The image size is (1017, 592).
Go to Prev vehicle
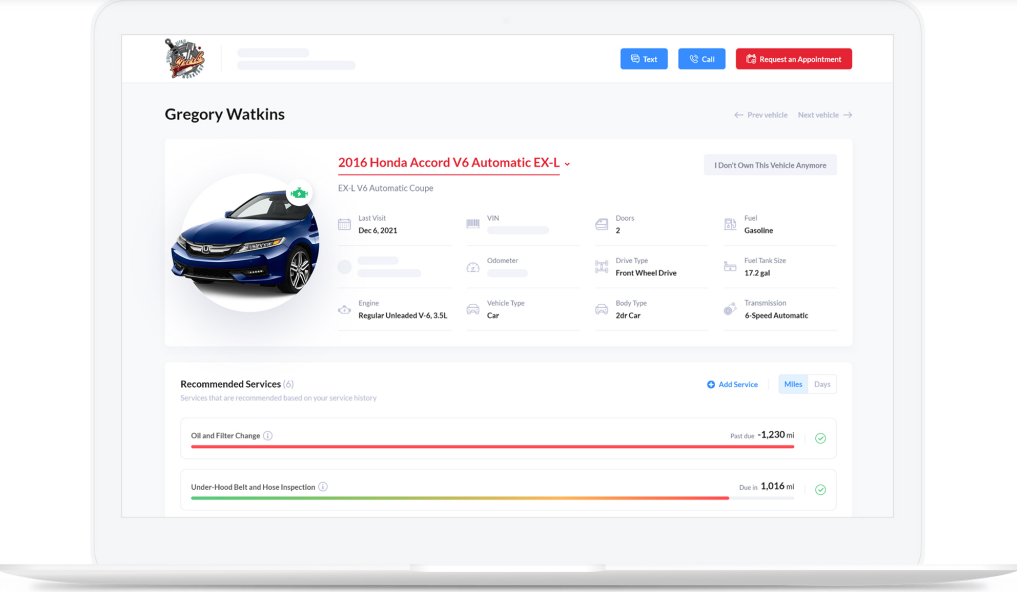[761, 115]
